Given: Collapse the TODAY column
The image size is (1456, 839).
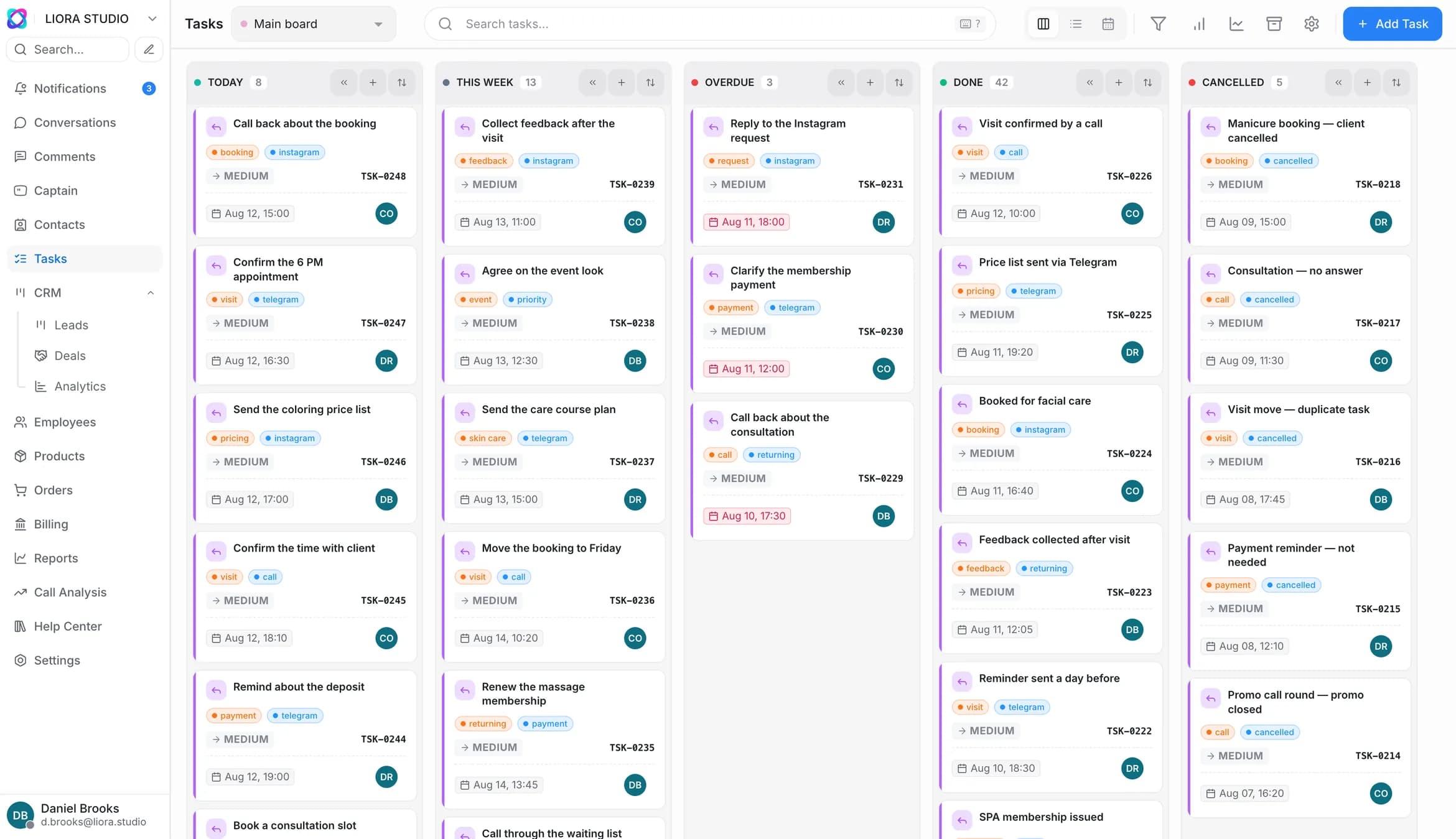Looking at the screenshot, I should pyautogui.click(x=343, y=82).
